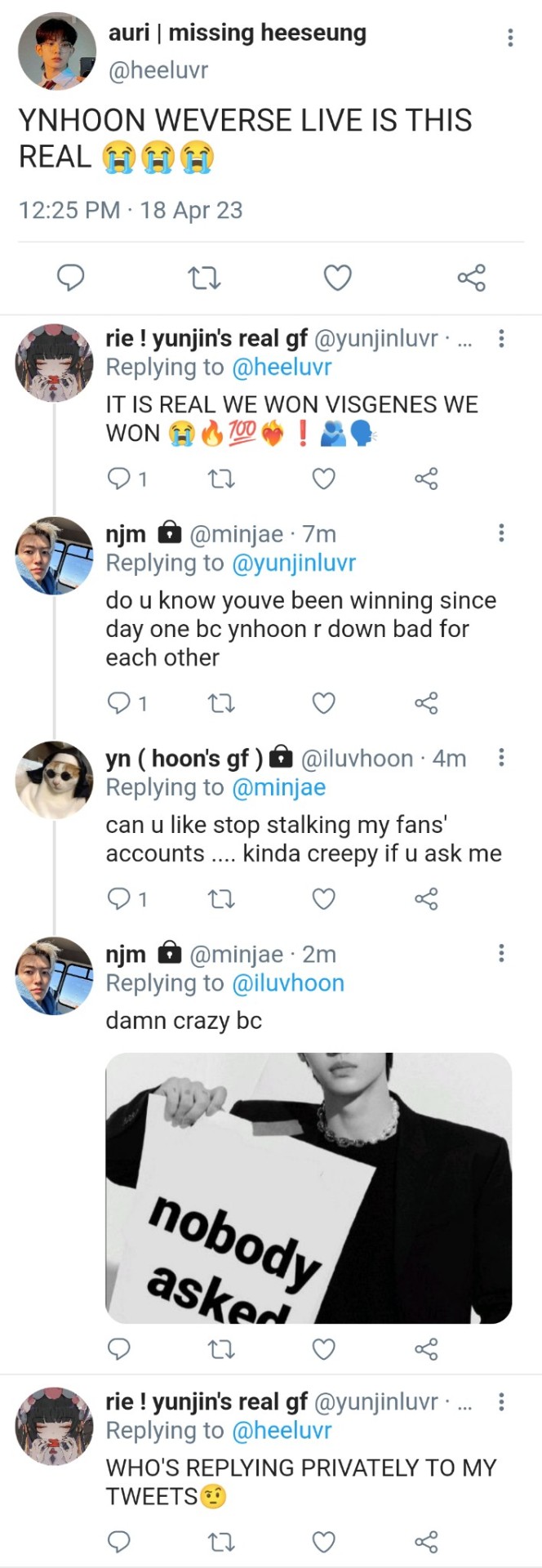The height and width of the screenshot is (1568, 542).
Task: Reply to auri's main tweet
Action: pyautogui.click(x=70, y=278)
